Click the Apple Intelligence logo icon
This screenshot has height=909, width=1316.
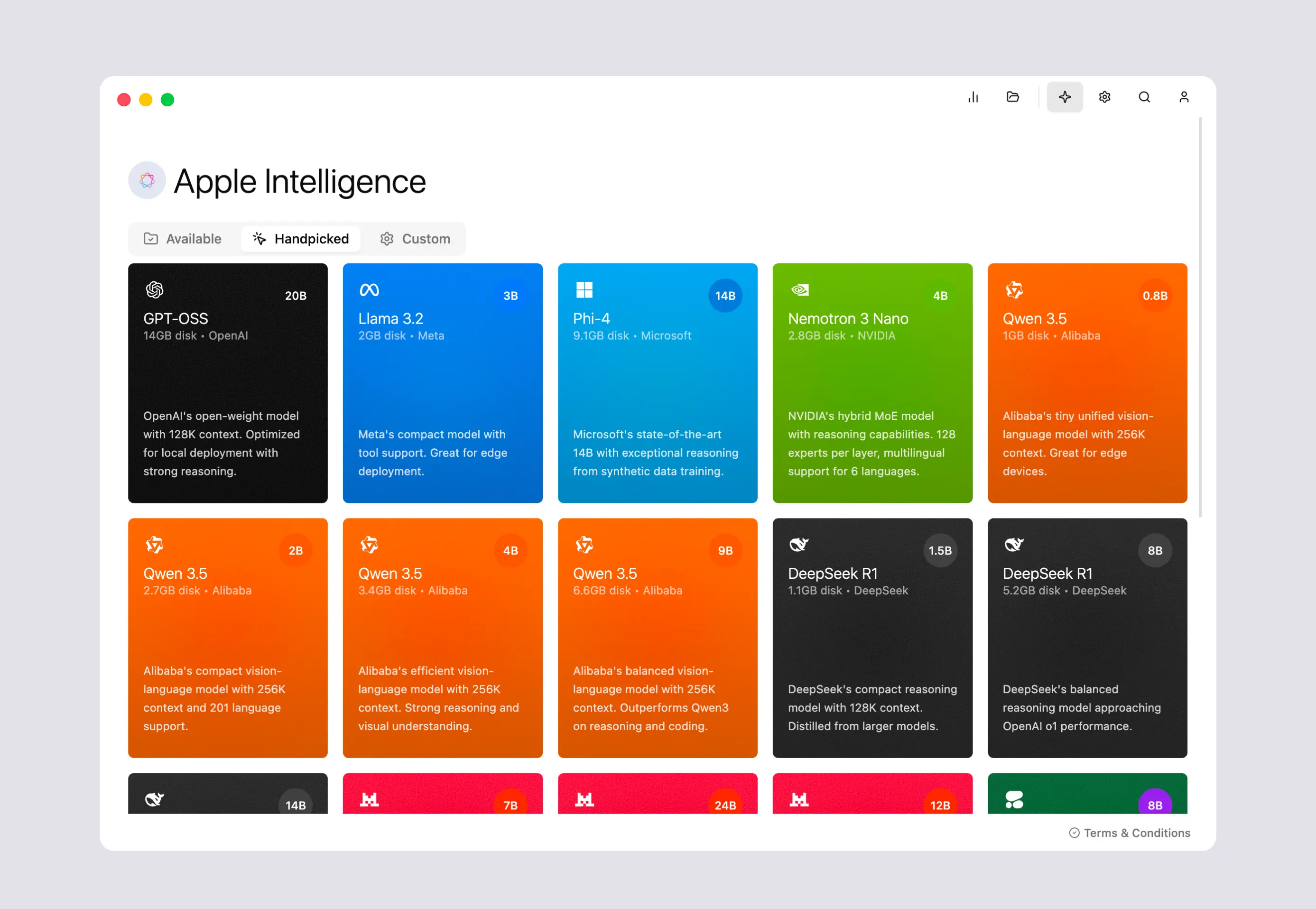(147, 181)
